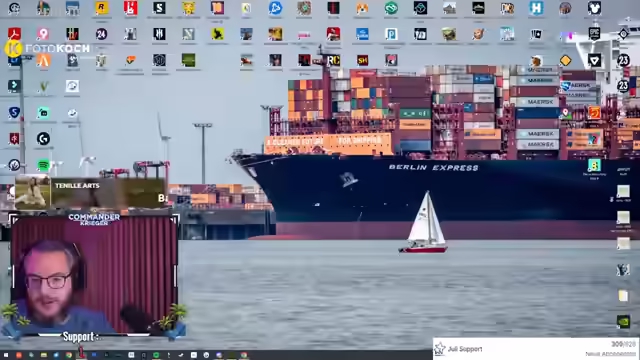
Task: Open the pink map pin desktop icon
Action: point(43,34)
